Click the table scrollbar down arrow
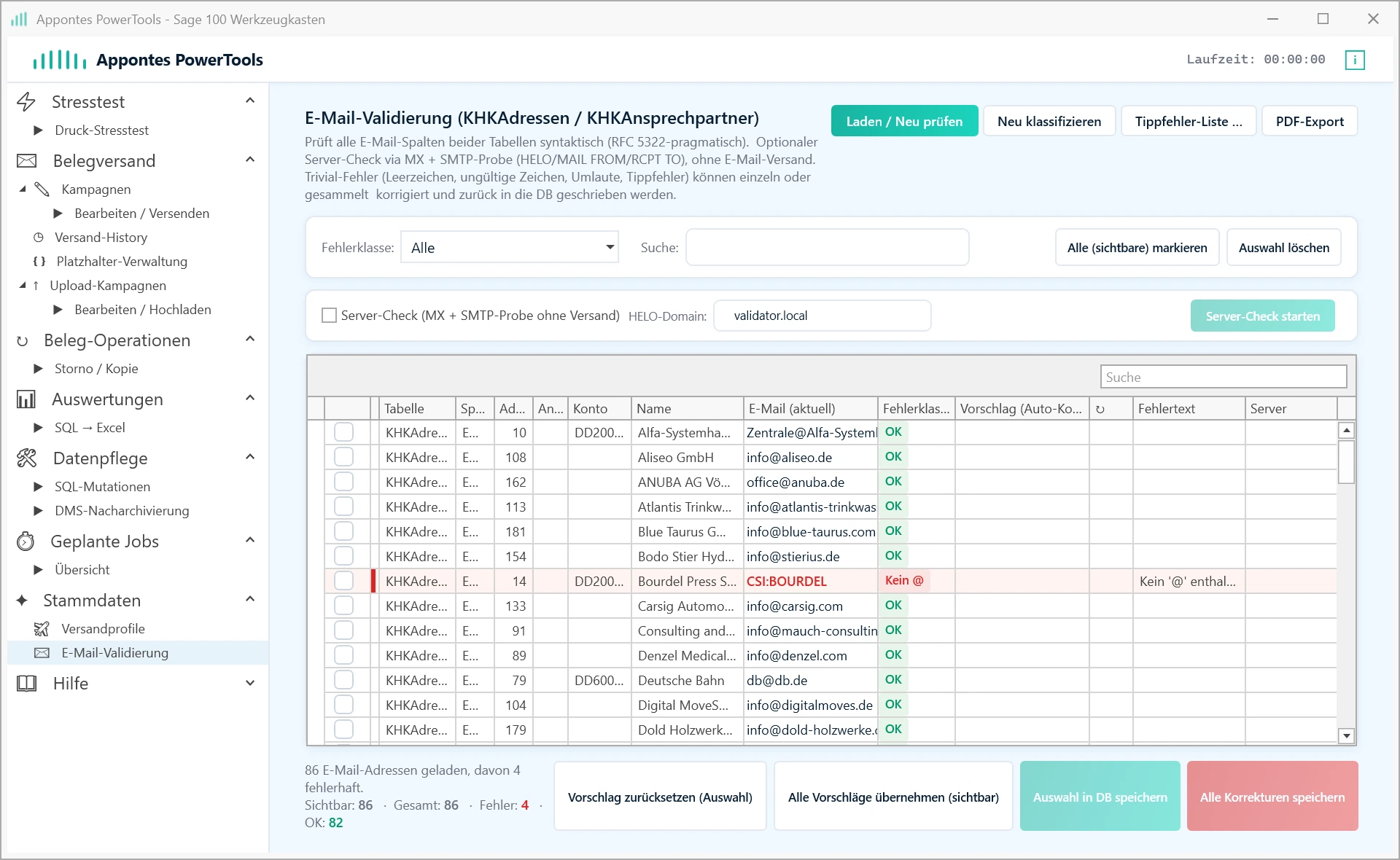The image size is (1400, 860). click(x=1346, y=736)
